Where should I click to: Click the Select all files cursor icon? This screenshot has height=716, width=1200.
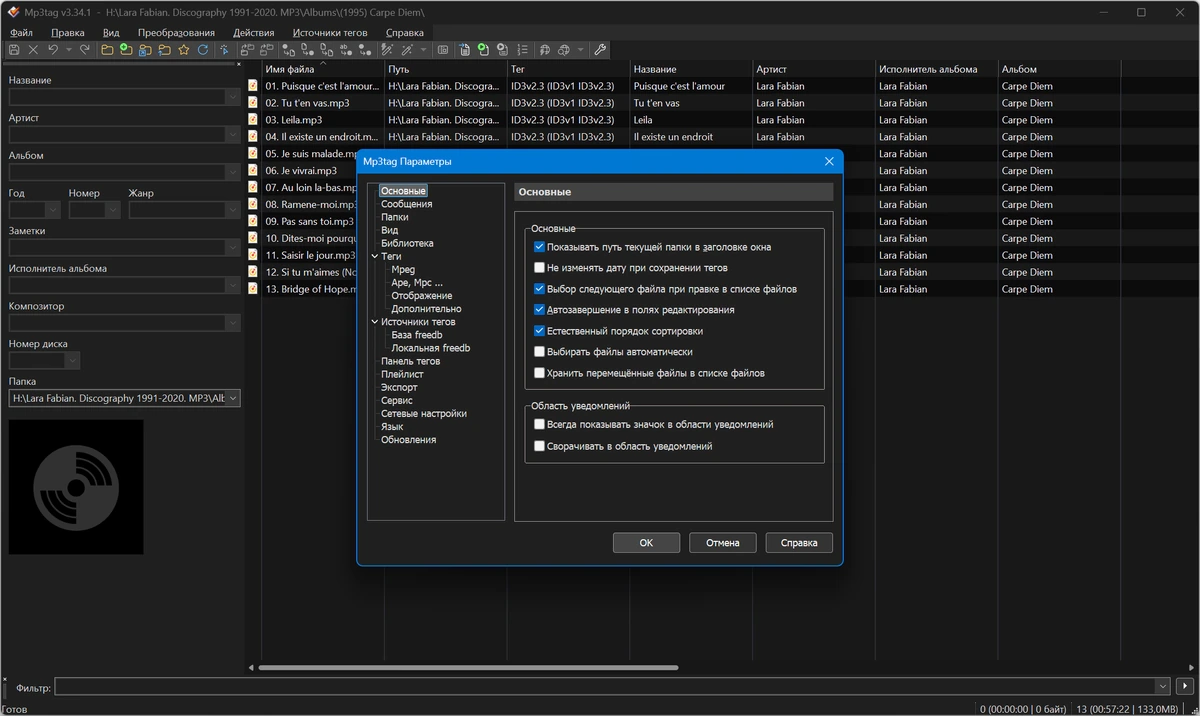pos(224,49)
